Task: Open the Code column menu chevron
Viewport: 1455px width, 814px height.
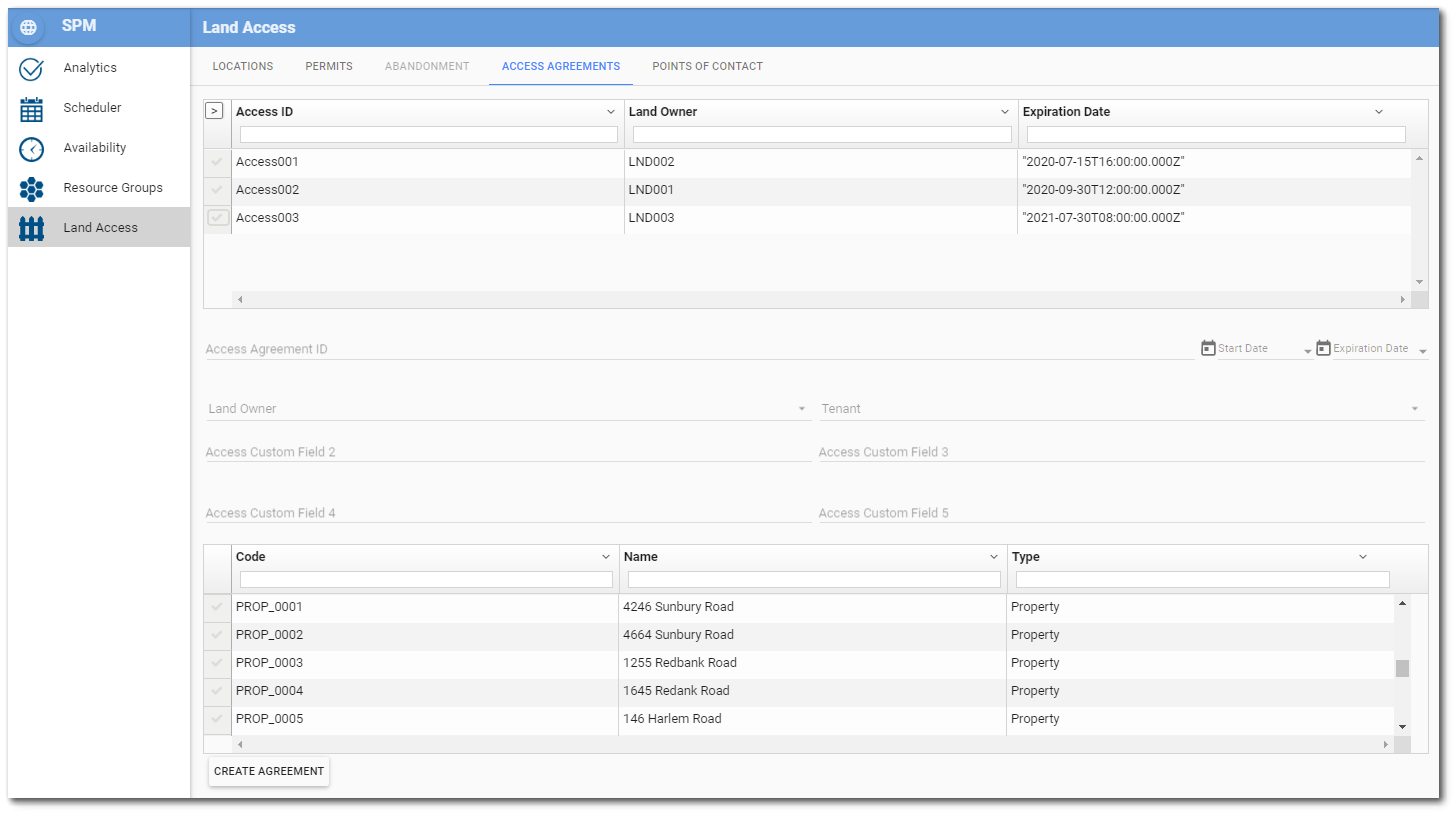Action: (606, 557)
